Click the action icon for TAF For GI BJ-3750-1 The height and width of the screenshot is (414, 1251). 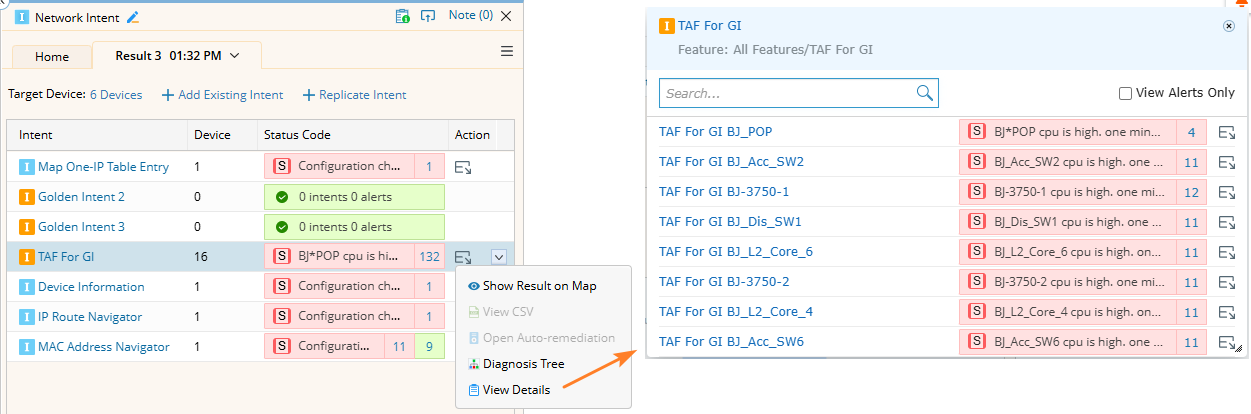(x=1227, y=192)
